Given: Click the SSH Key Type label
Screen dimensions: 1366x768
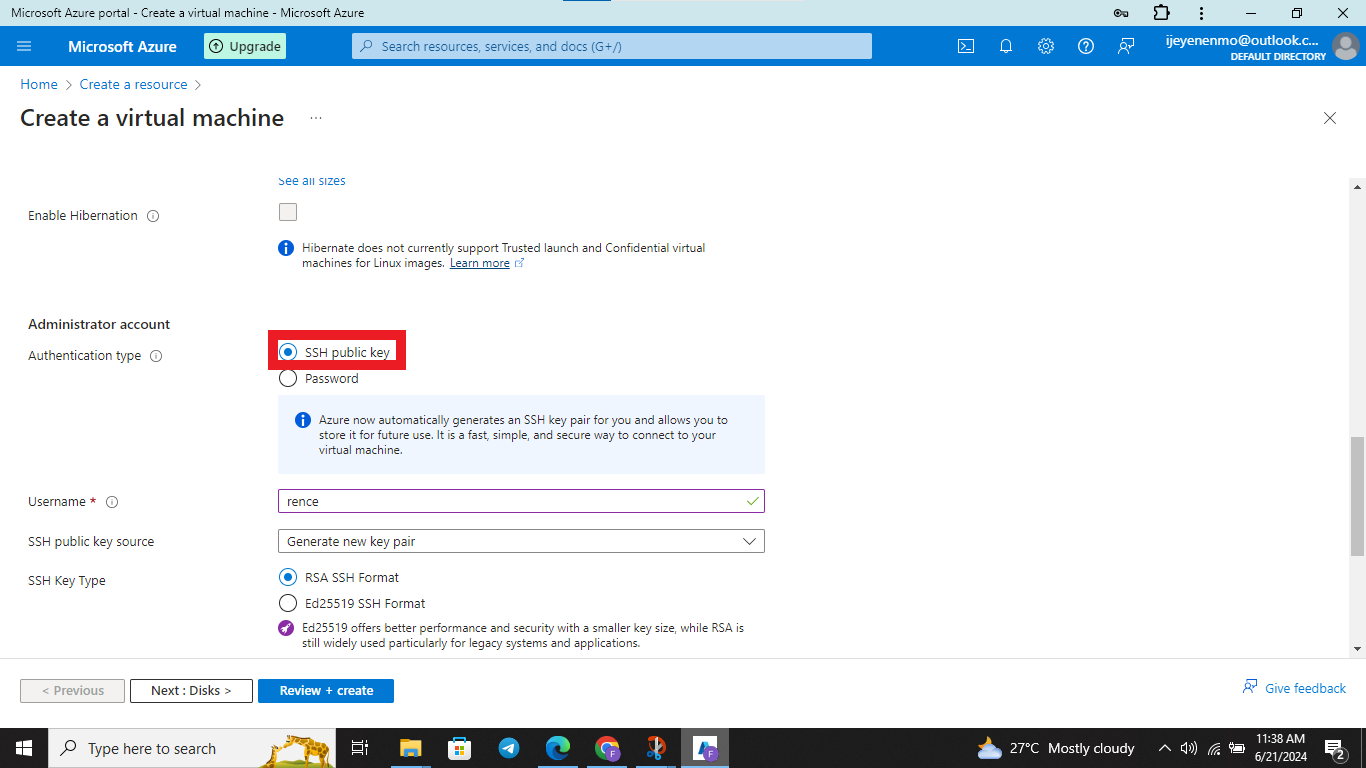Looking at the screenshot, I should pos(67,581).
